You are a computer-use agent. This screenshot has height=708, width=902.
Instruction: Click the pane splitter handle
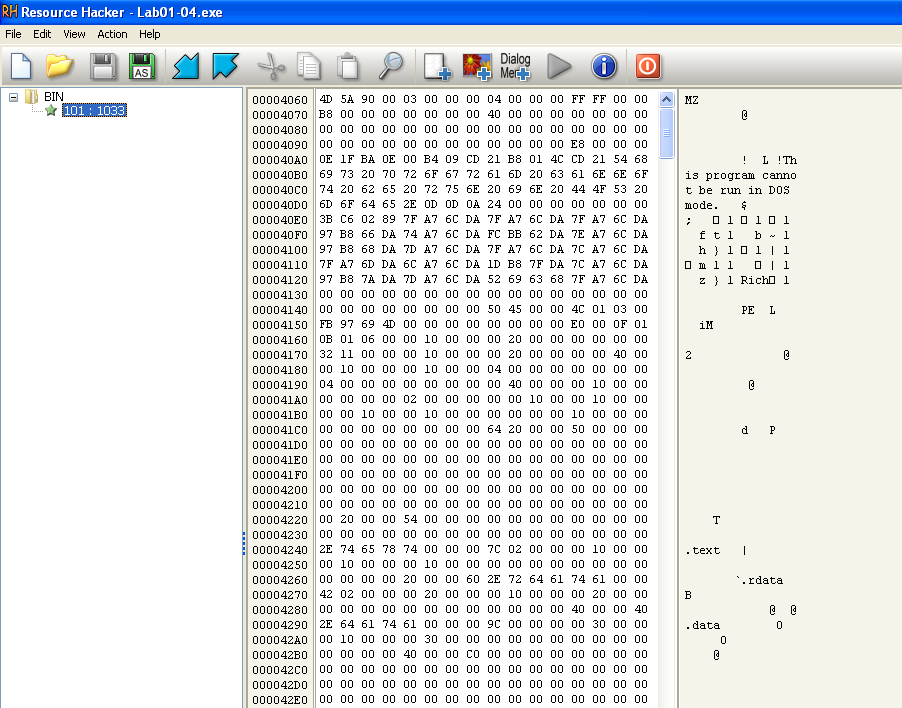coord(244,543)
